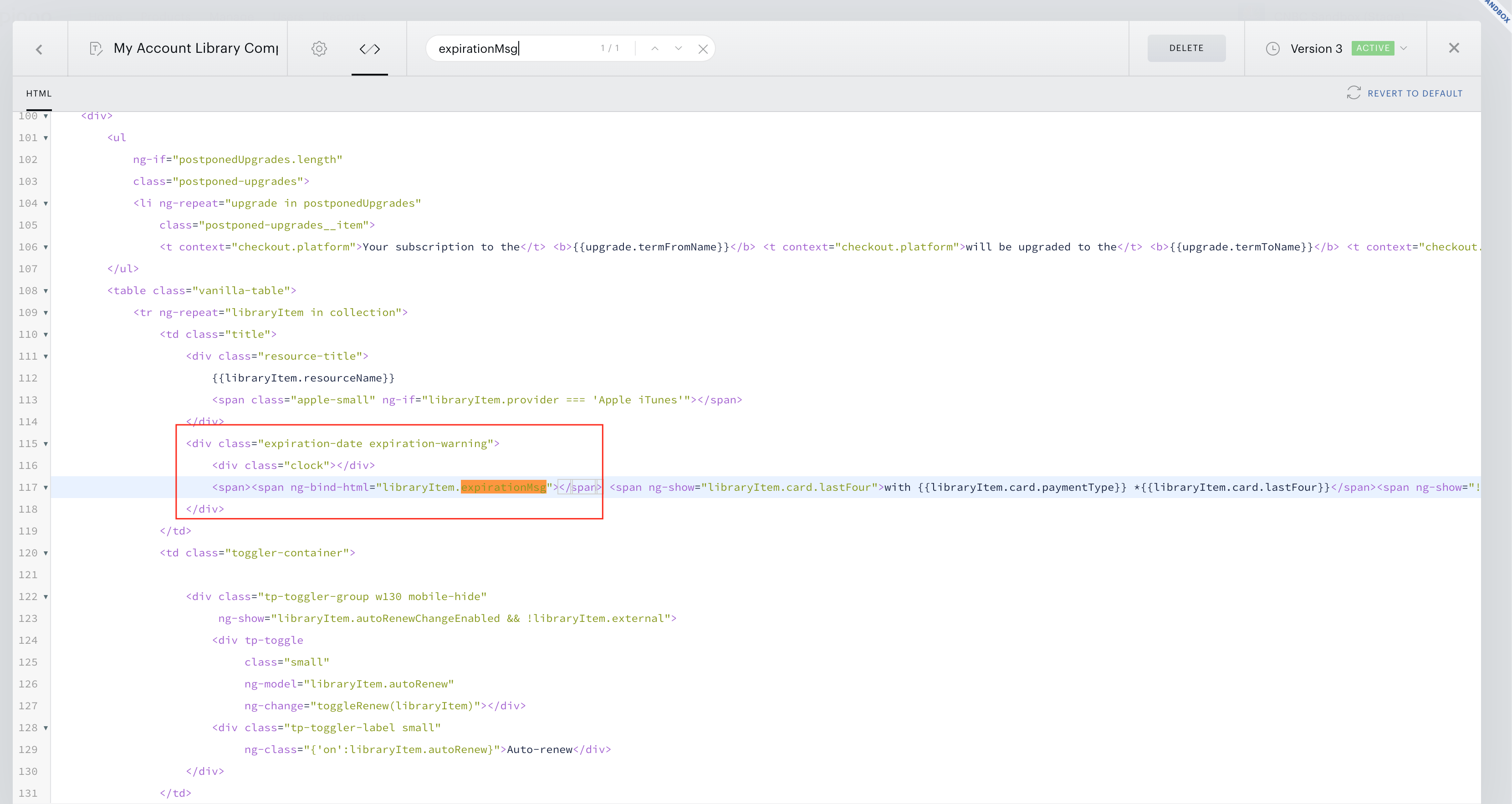
Task: Select the HTML tab
Action: pos(39,93)
